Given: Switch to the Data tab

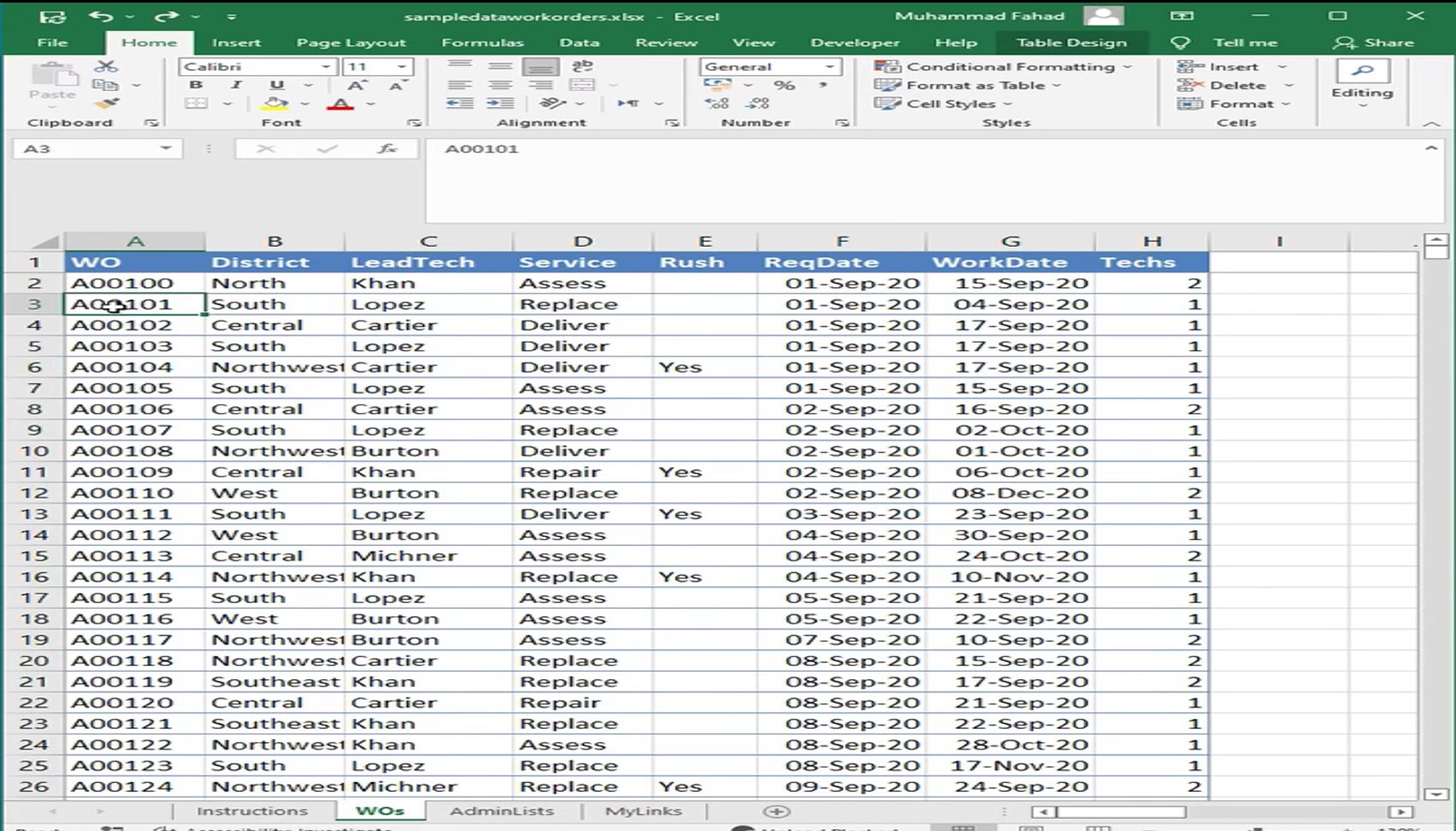Looking at the screenshot, I should tap(580, 42).
